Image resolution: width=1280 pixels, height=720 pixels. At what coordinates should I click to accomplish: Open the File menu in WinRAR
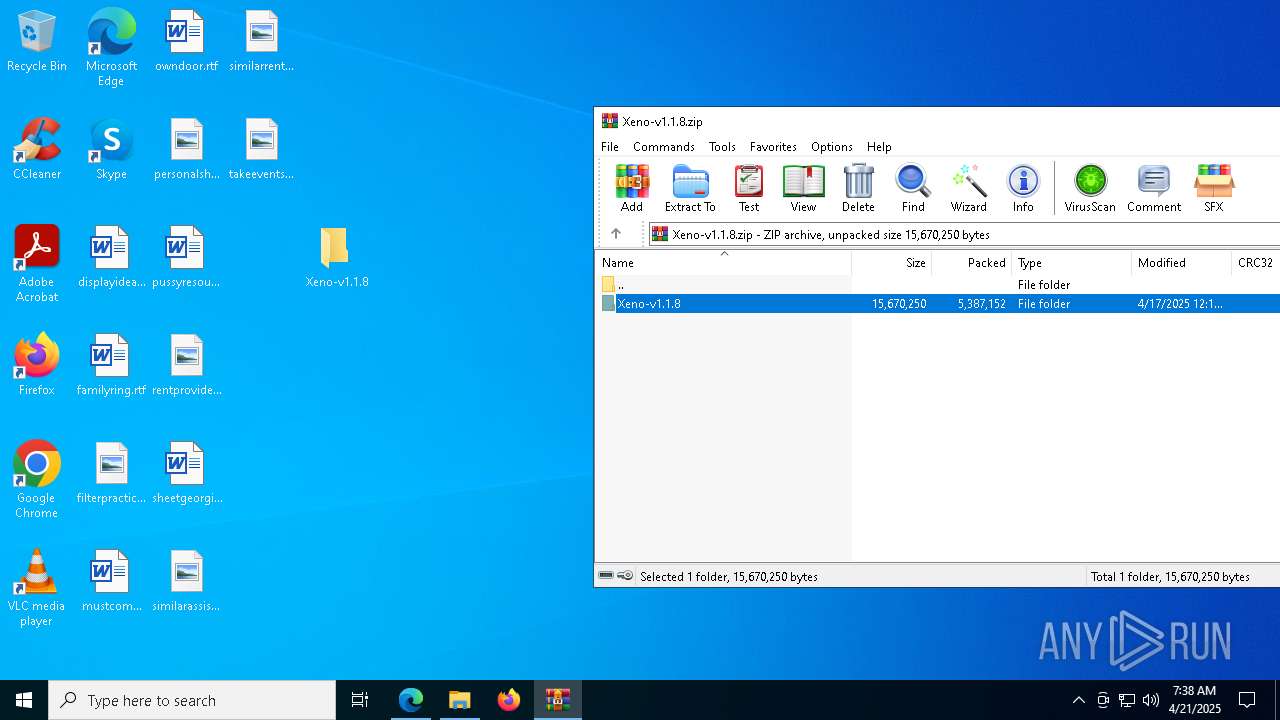pos(610,146)
